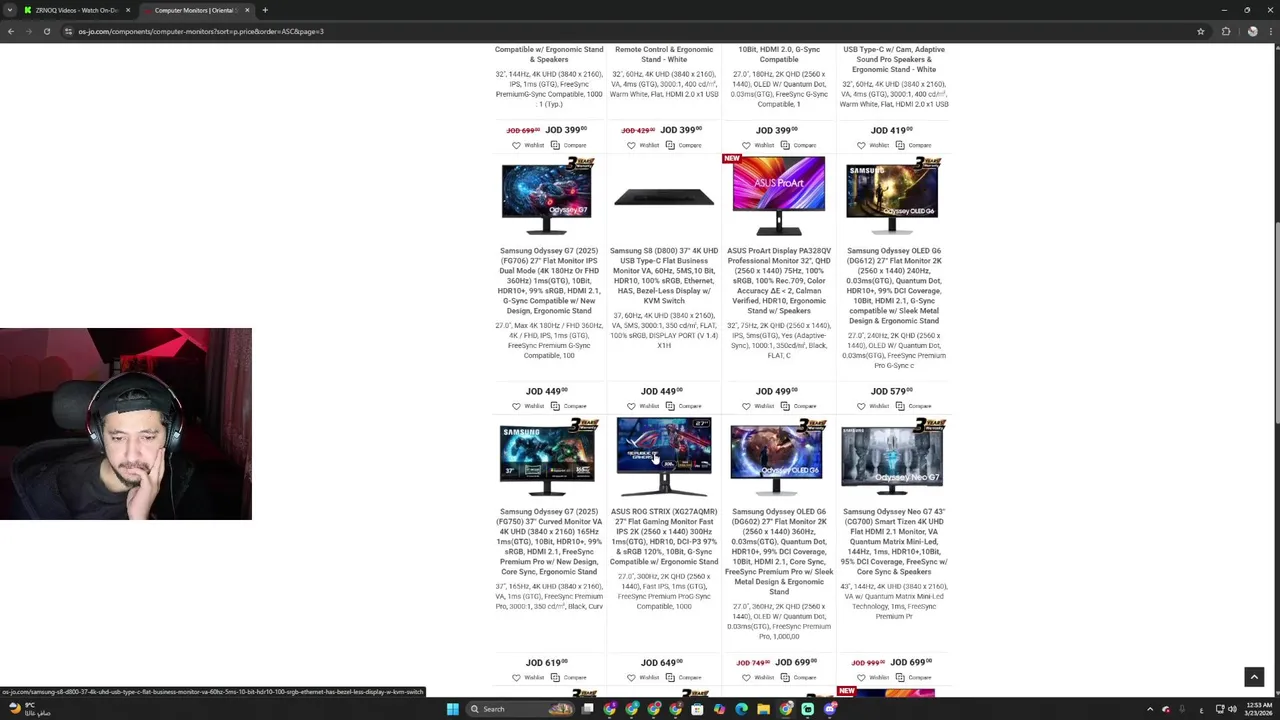Viewport: 1280px width, 720px height.
Task: Wishlist the Samsung Odyssey OLED G6 DG602
Action: [758, 677]
